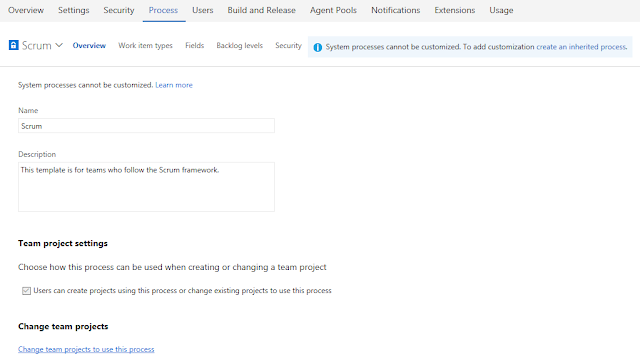Switch to the top Security tab

click(x=119, y=10)
